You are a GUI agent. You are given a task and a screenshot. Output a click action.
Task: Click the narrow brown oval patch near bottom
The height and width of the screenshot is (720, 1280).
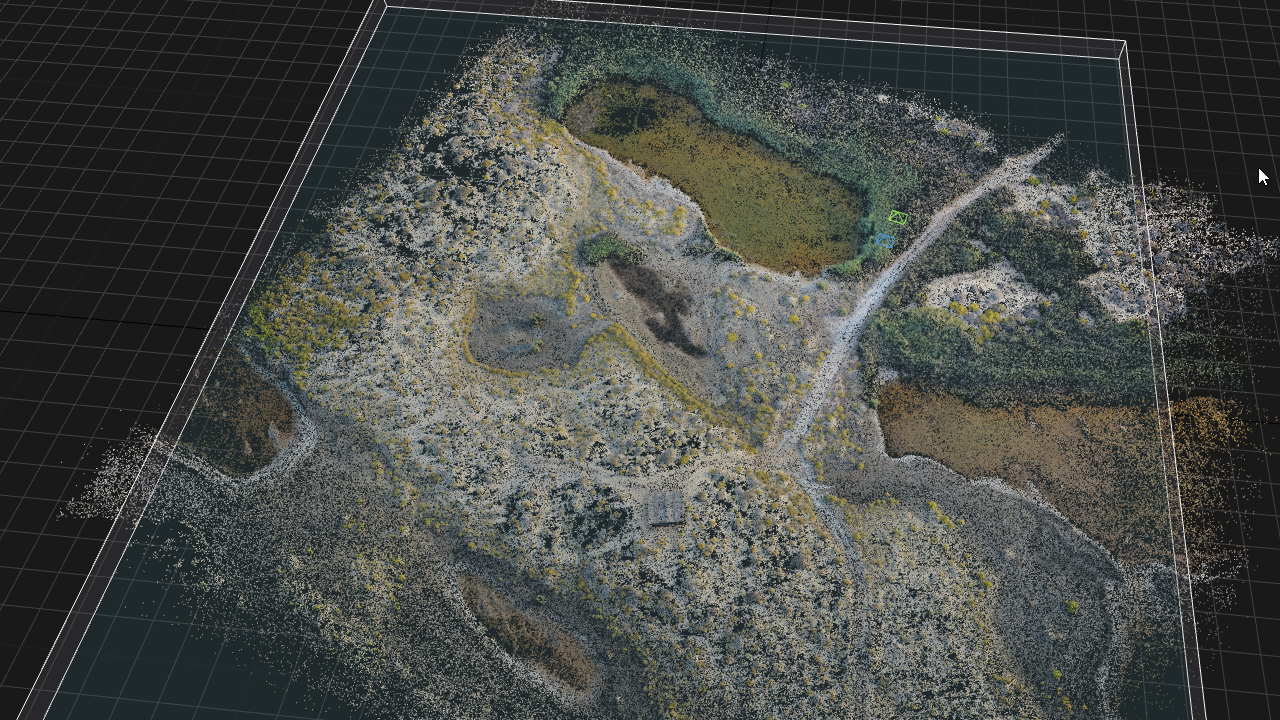click(x=525, y=632)
